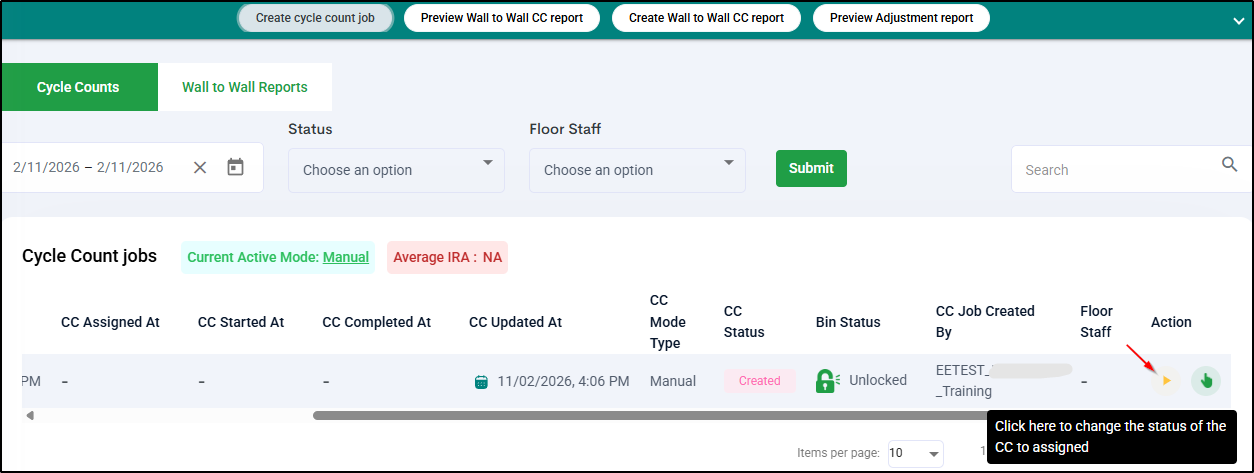Click Preview Adjustment report button
Viewport: 1254px width, 473px height.
click(901, 18)
